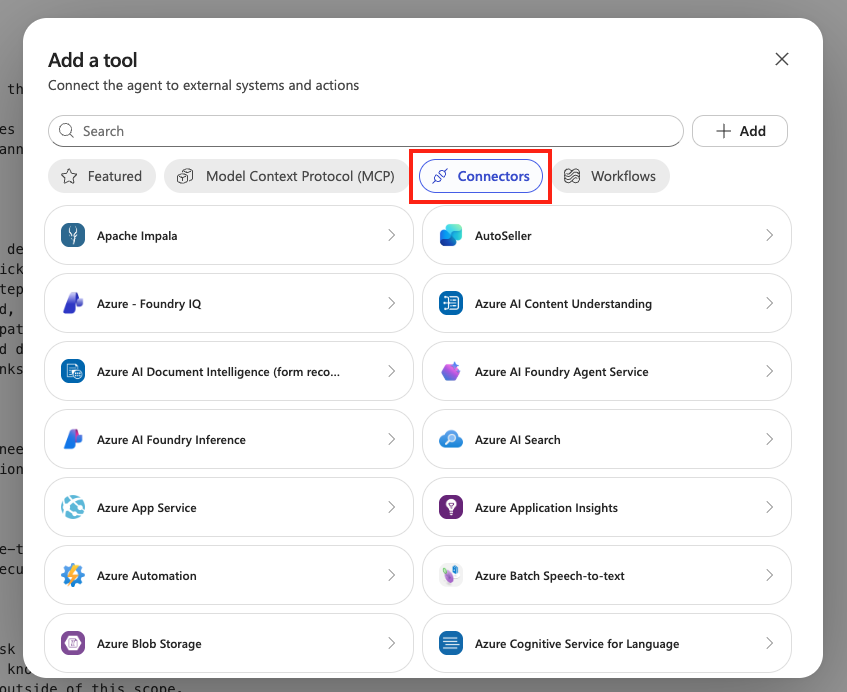Image resolution: width=847 pixels, height=692 pixels.
Task: Click the Azure Batch Speech-to-text icon
Action: click(451, 576)
